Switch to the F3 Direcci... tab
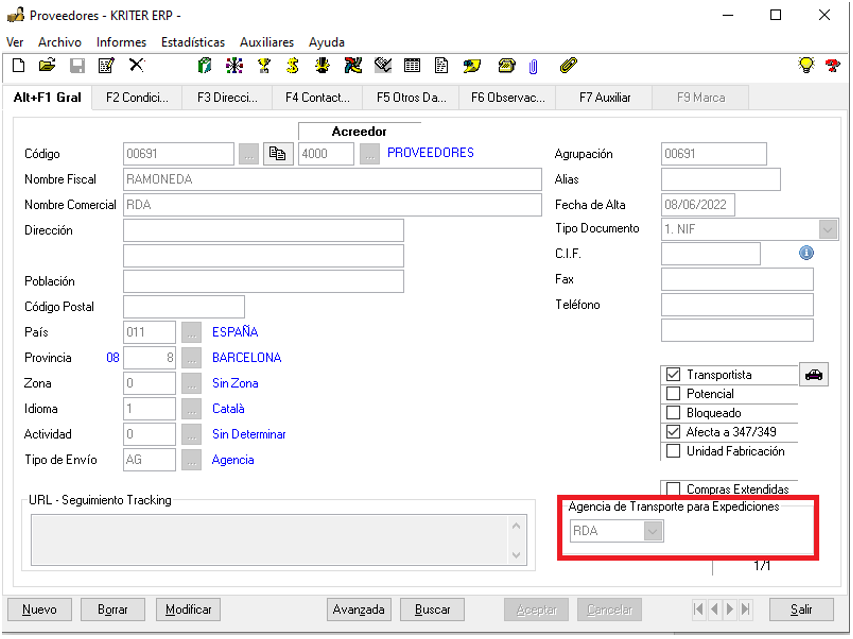 pos(228,98)
